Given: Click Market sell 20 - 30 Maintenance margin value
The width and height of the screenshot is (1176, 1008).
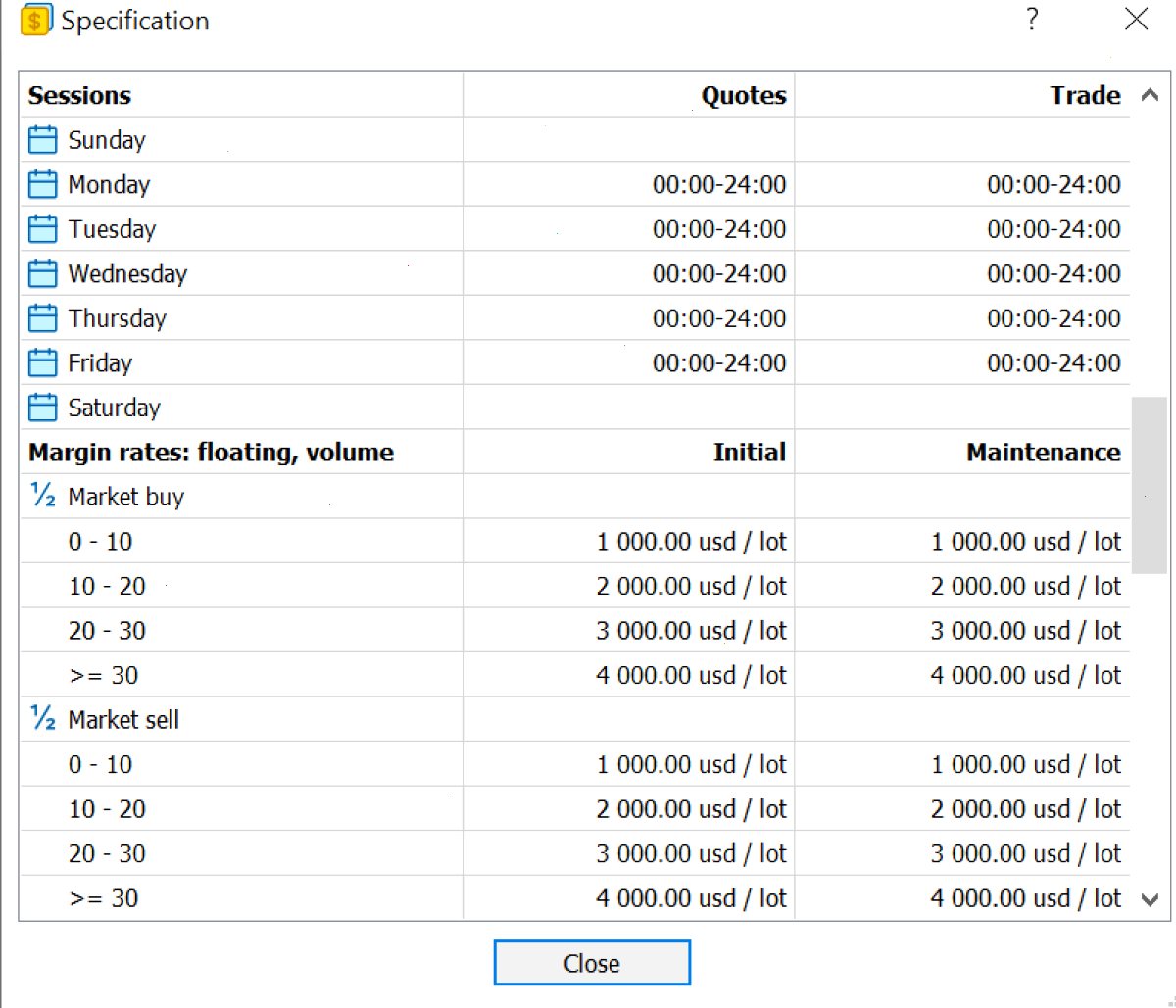Looking at the screenshot, I should coord(1026,853).
